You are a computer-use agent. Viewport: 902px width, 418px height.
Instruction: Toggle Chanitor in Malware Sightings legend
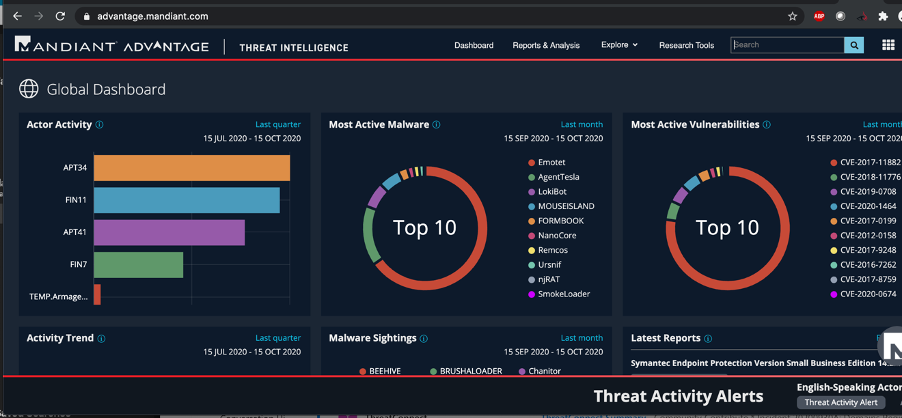click(540, 371)
